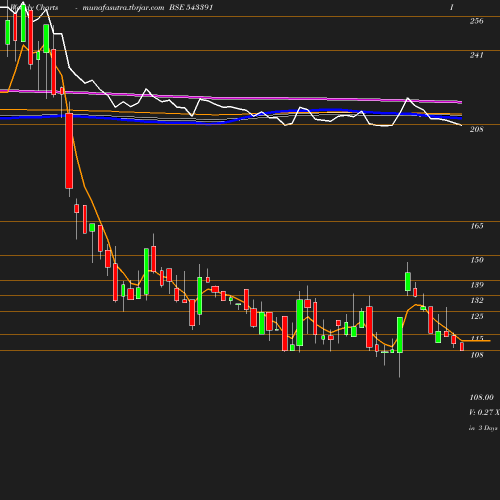The width and height of the screenshot is (500, 500).
Task: Click the last red candle near 108
Action: pos(462,346)
